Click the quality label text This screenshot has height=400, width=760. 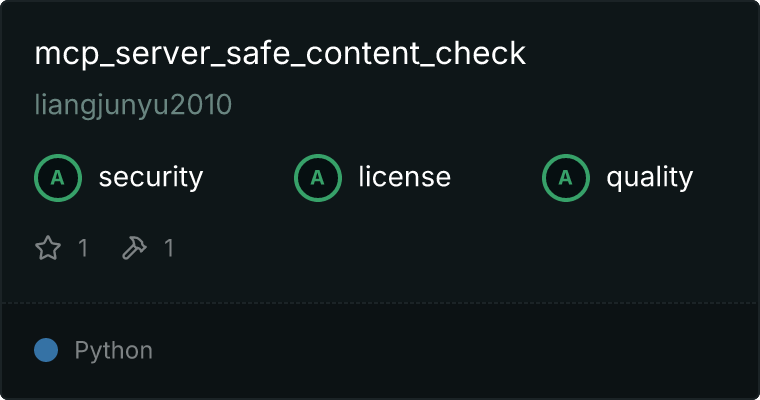[x=649, y=178]
